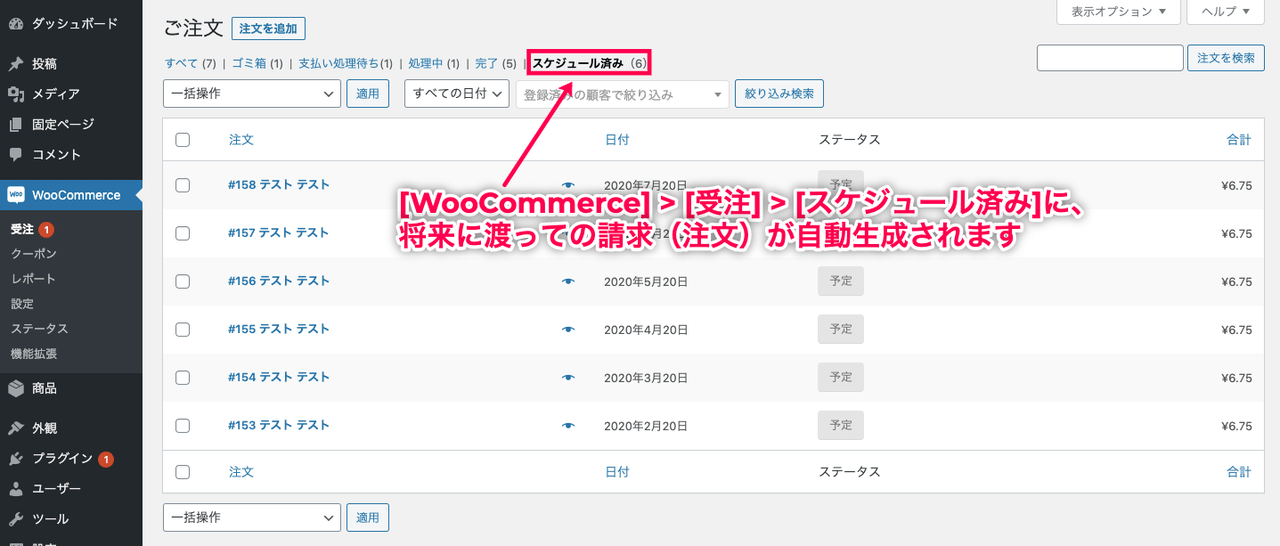Image resolution: width=1280 pixels, height=546 pixels.
Task: Click the Products (商品) box icon
Action: 16,388
